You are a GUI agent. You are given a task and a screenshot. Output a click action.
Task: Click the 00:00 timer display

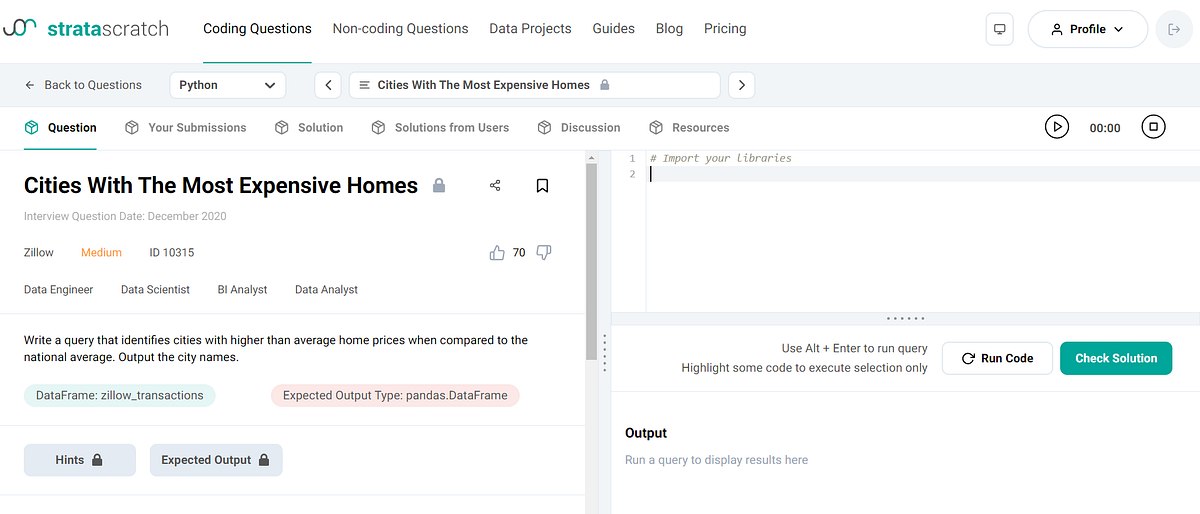point(1105,128)
